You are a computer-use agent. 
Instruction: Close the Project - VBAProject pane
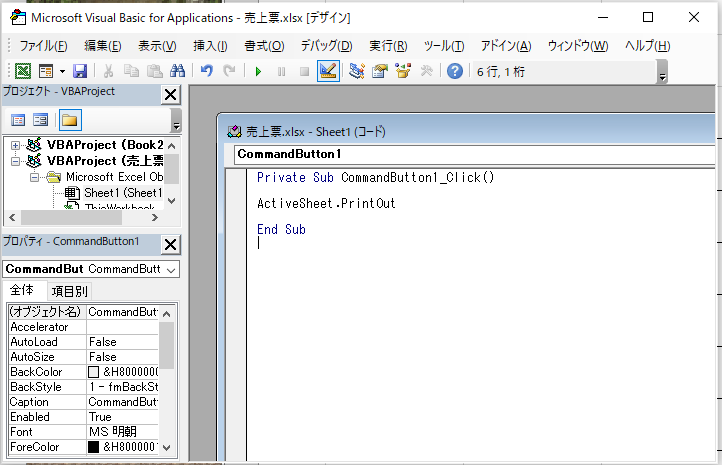pos(170,94)
